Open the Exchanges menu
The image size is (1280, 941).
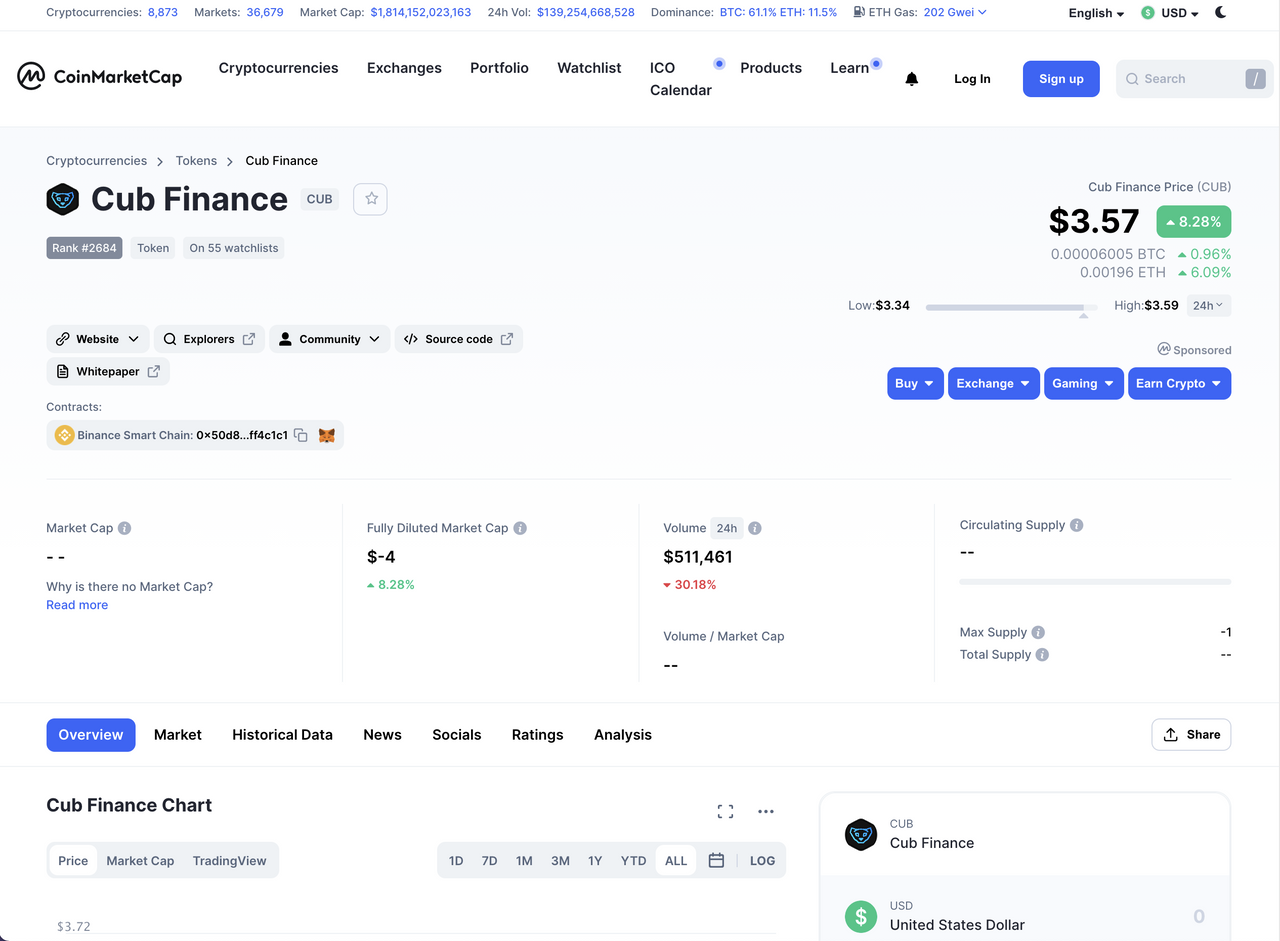[404, 68]
